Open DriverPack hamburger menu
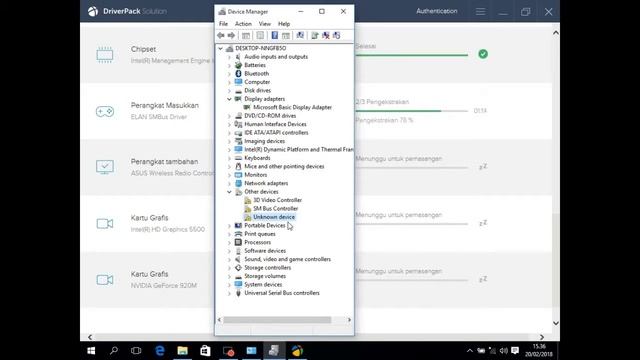 [480, 12]
